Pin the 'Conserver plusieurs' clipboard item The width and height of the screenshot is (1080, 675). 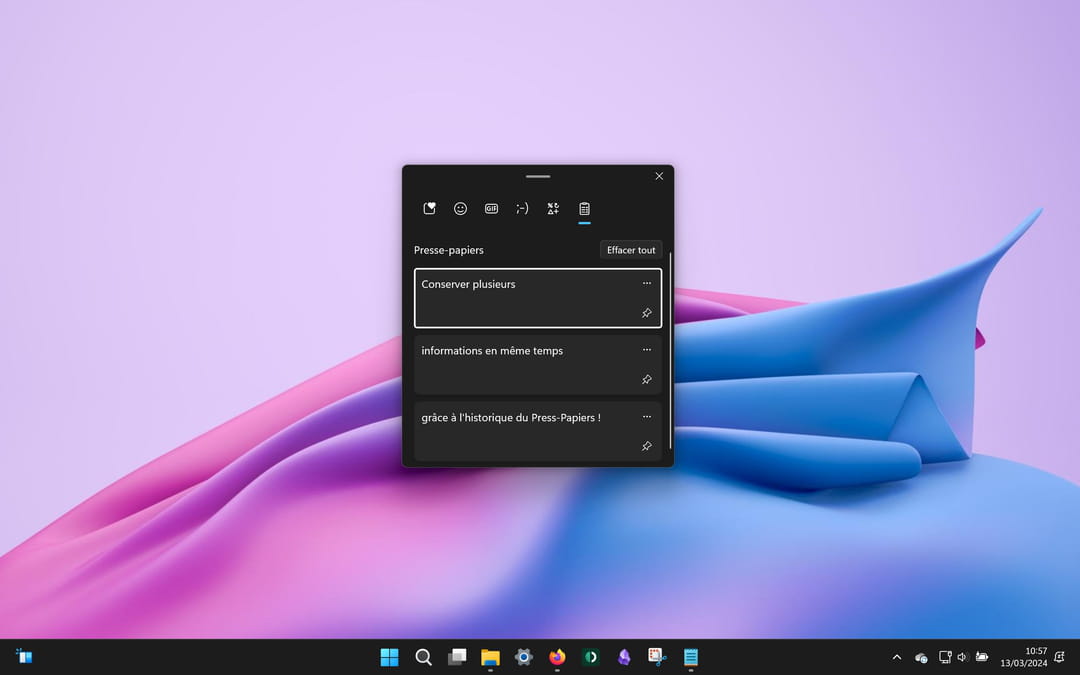[647, 313]
